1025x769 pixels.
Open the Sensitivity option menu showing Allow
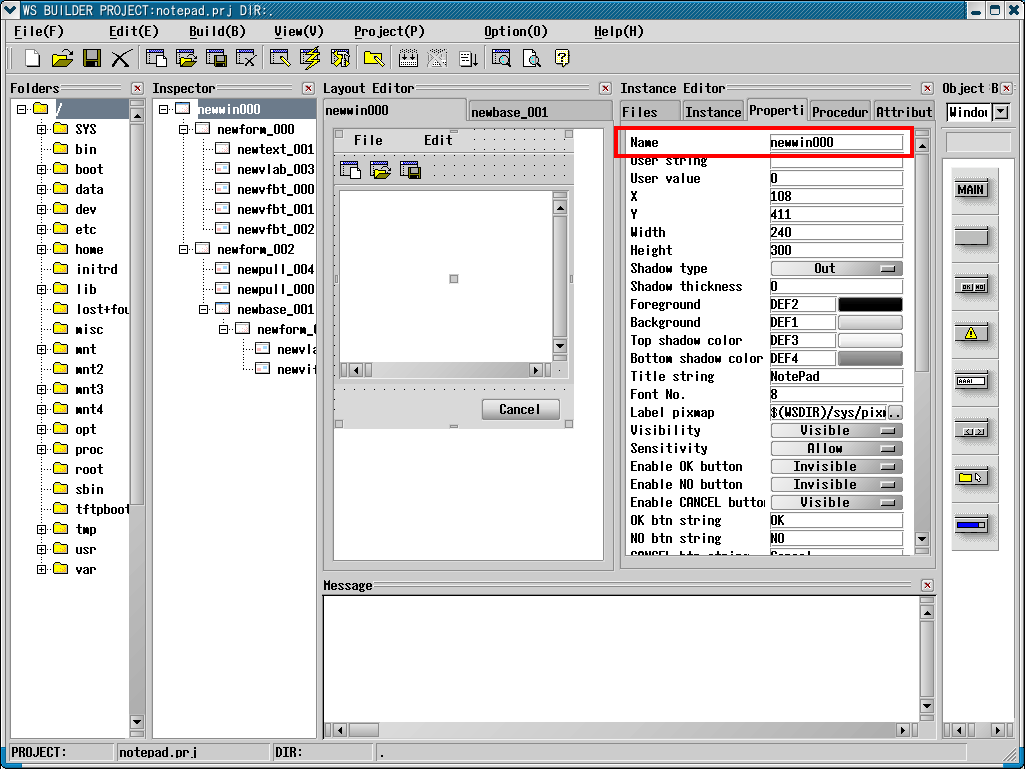(x=837, y=449)
